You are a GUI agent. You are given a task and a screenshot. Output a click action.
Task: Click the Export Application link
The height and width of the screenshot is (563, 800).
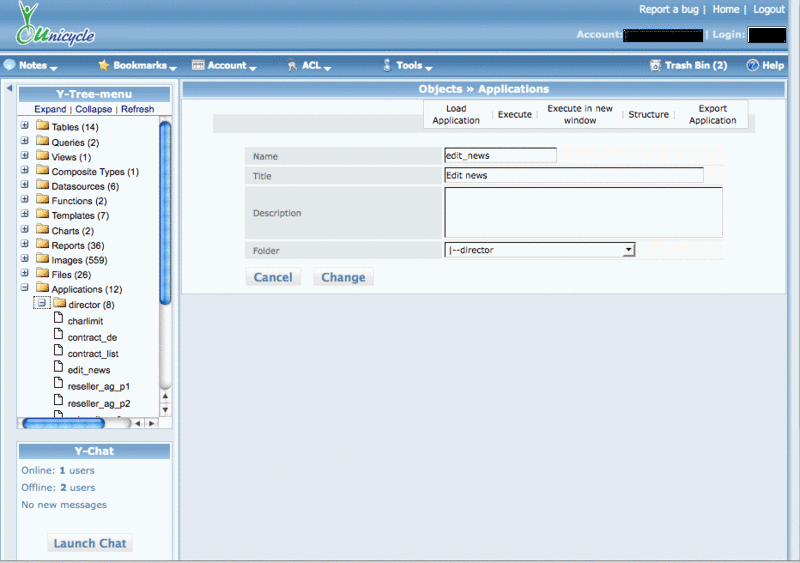pos(712,114)
